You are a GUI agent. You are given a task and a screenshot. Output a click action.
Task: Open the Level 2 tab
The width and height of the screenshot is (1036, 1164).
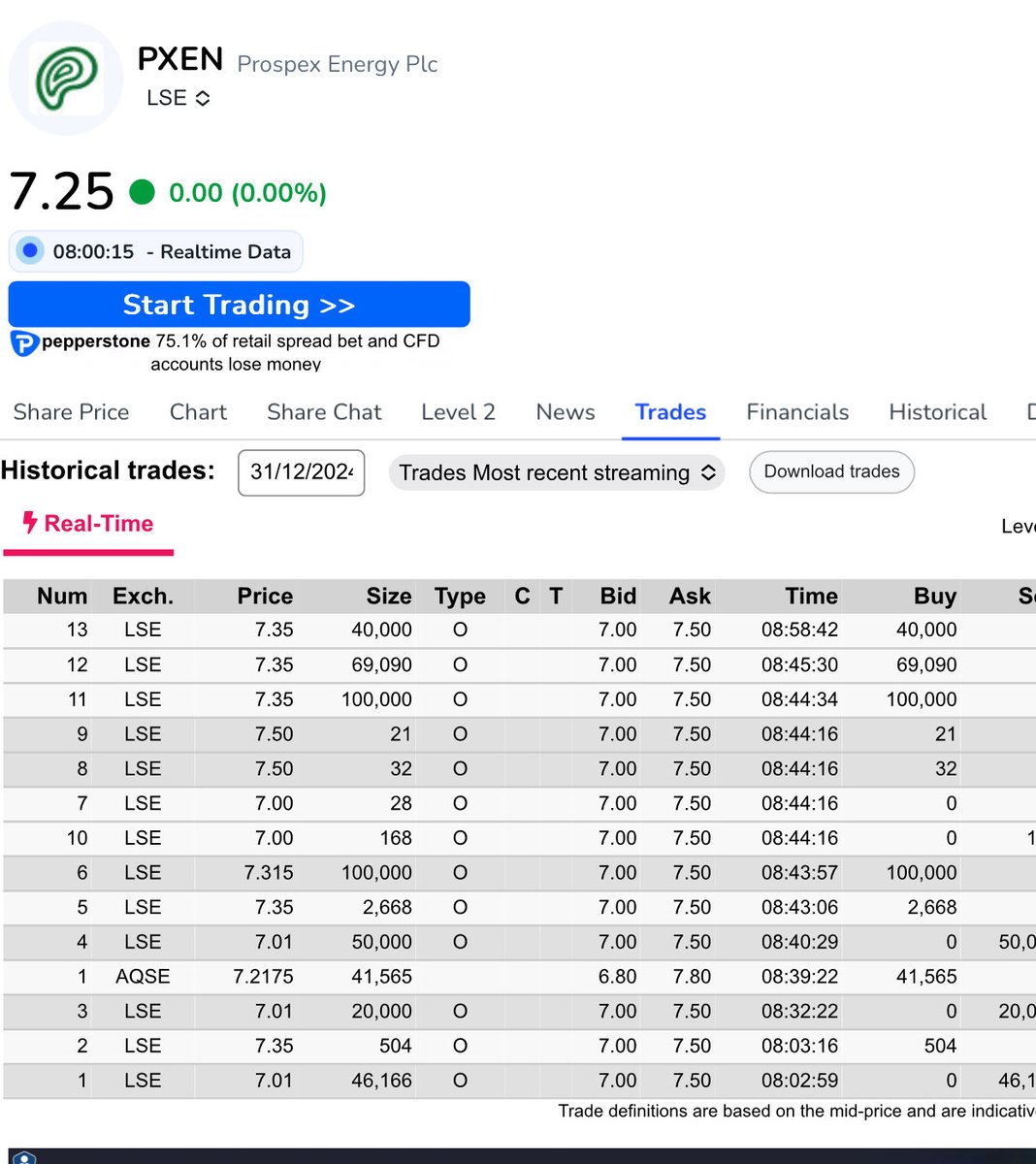[x=458, y=412]
